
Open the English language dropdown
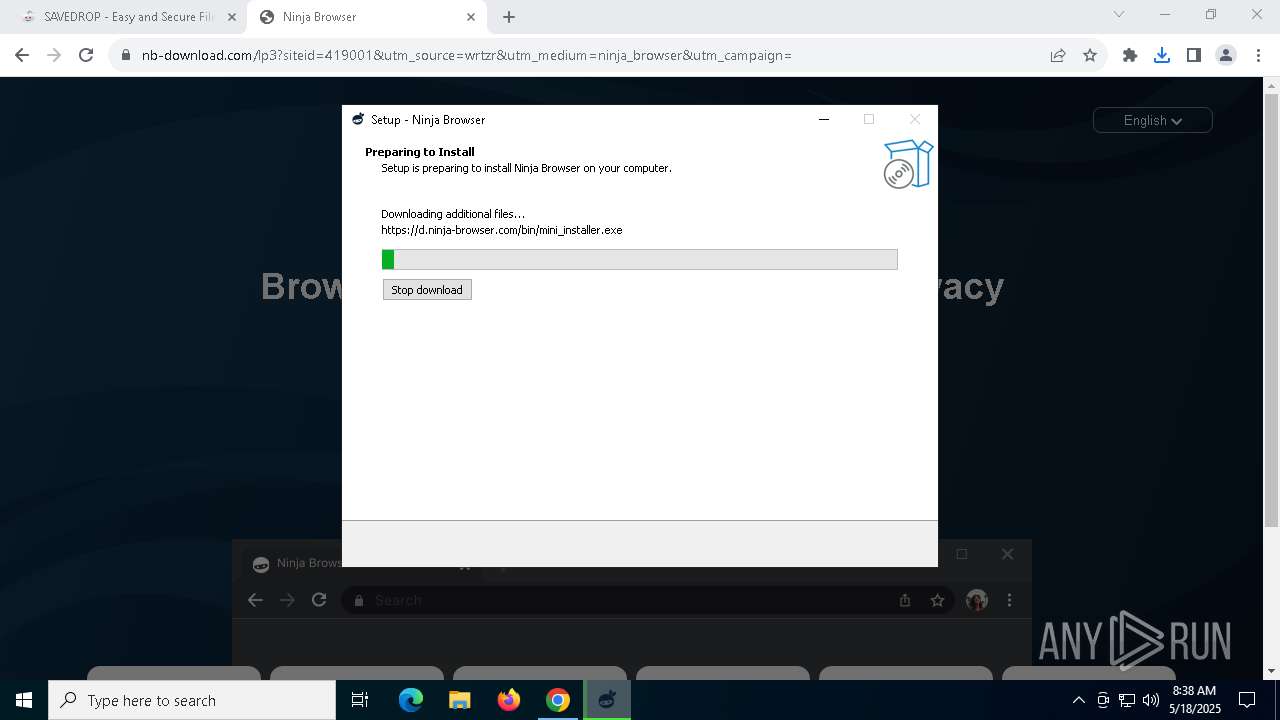(x=1153, y=120)
